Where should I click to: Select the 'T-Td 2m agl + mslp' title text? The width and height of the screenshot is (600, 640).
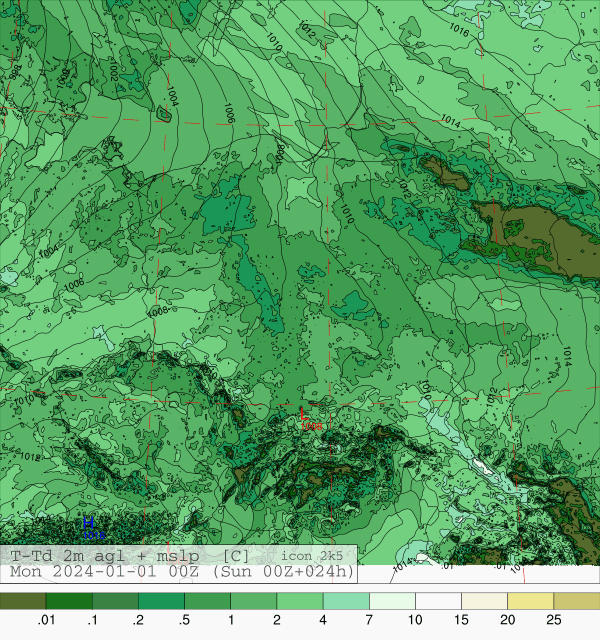[x=105, y=556]
